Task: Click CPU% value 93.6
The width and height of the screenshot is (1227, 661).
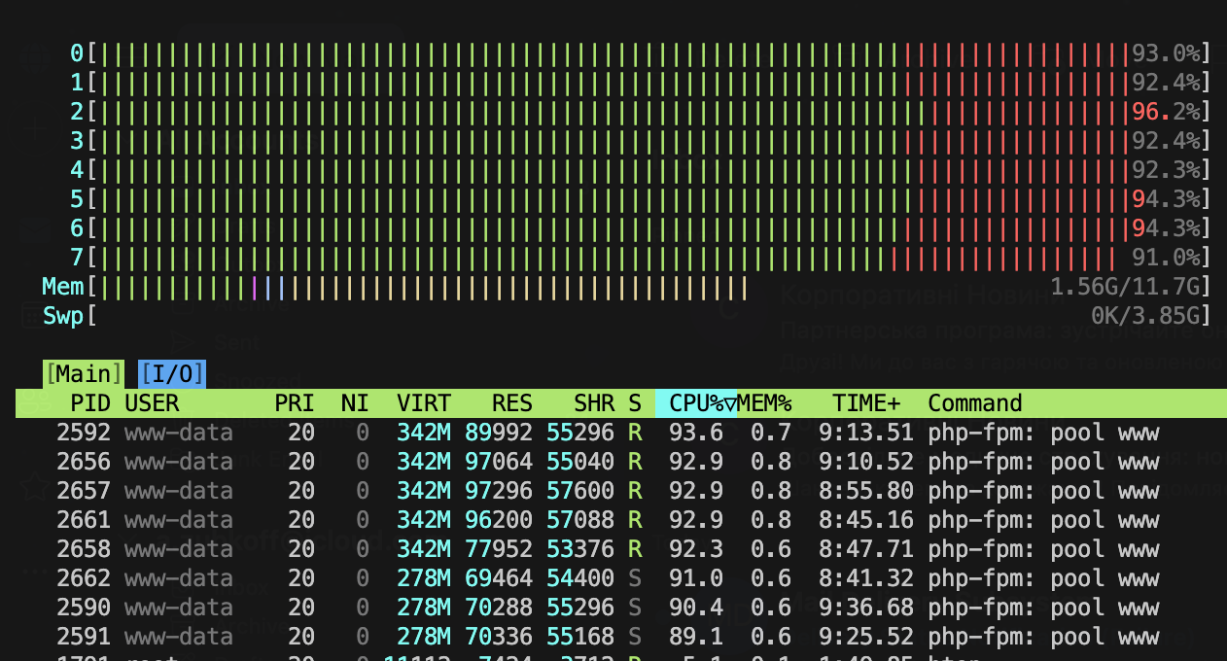Action: pos(696,432)
